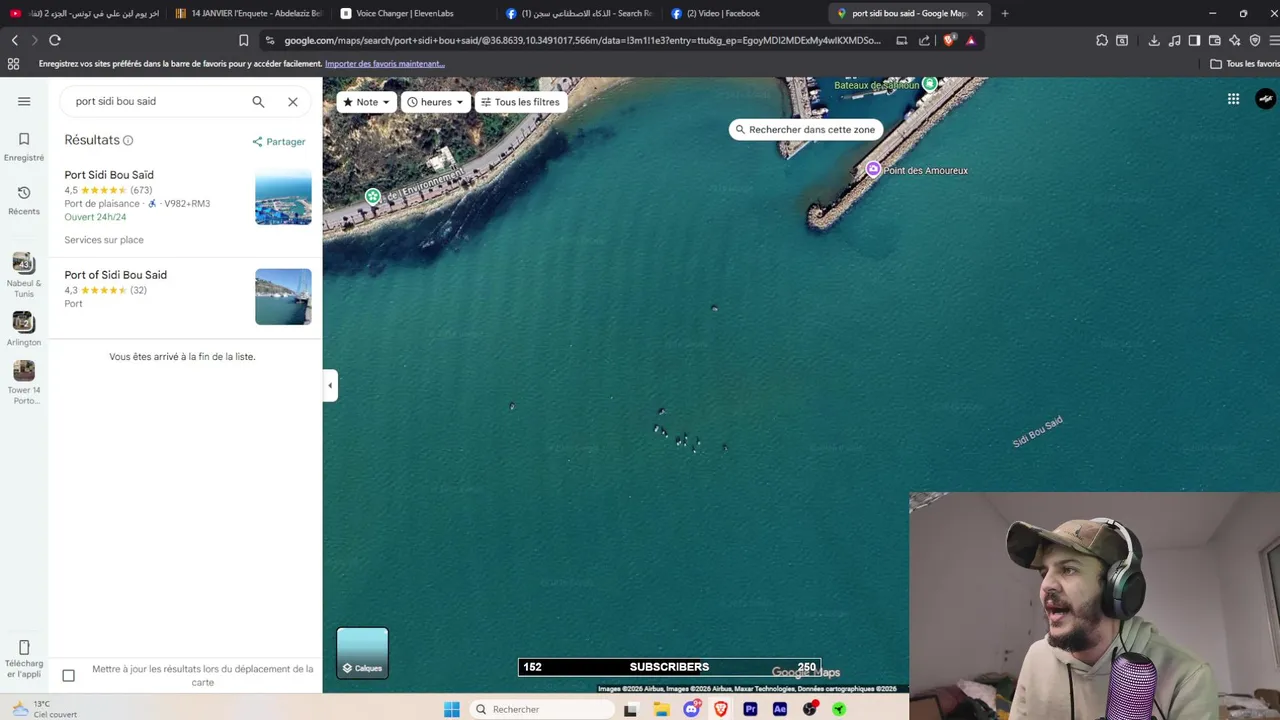Open the Calques layers switcher
1280x720 pixels.
click(362, 652)
